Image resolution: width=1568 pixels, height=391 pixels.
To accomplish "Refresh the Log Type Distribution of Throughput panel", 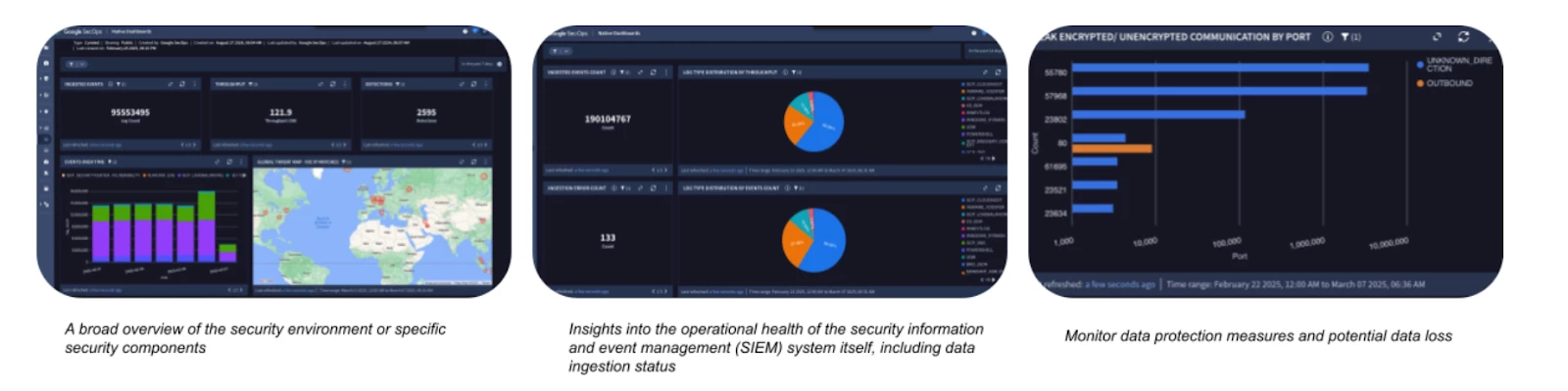I will [x=998, y=72].
